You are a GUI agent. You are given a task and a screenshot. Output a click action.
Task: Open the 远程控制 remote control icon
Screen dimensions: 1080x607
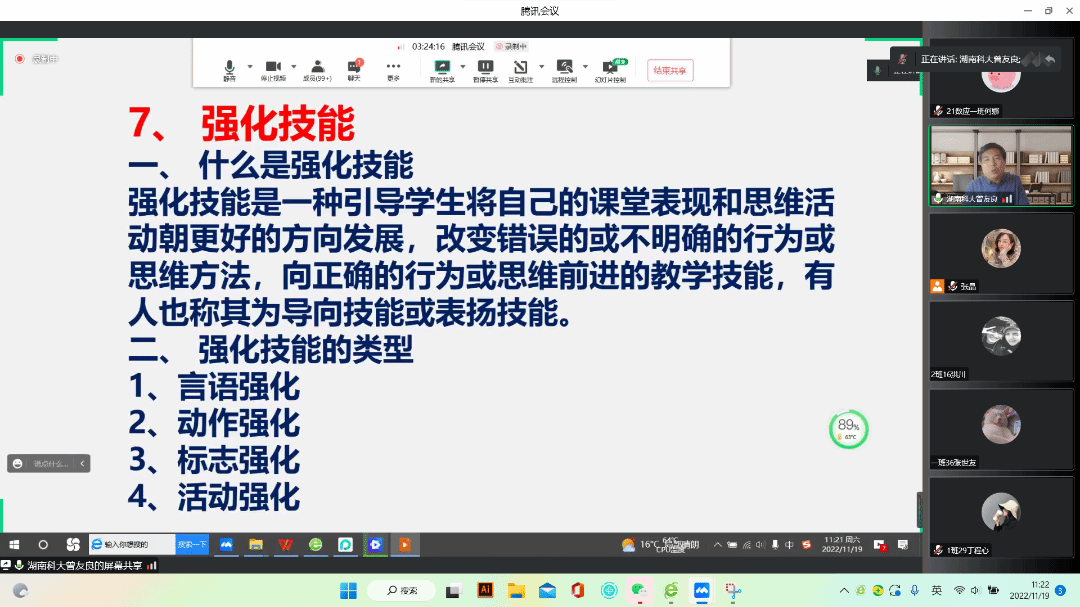point(565,70)
